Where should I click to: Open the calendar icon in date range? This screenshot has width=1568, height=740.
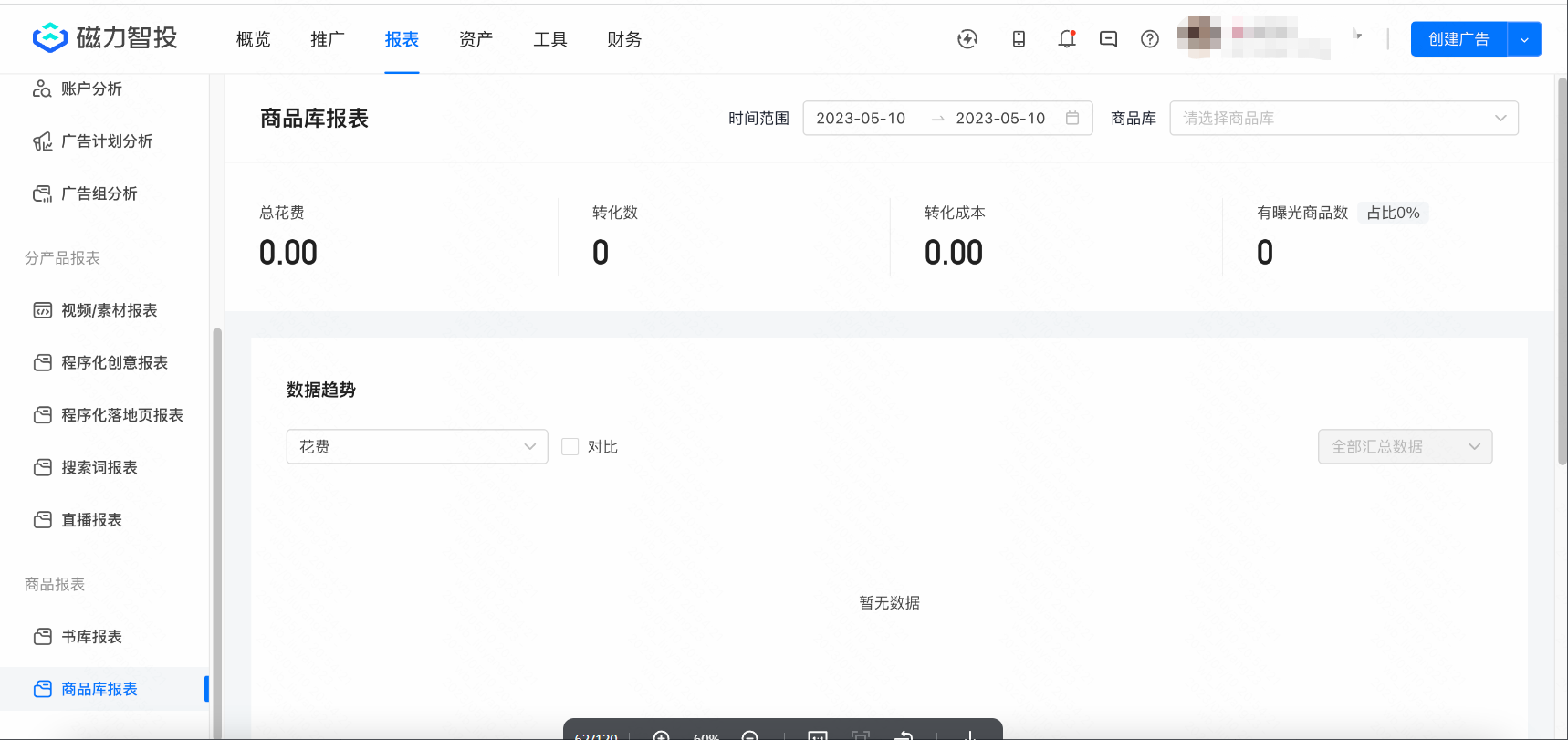(x=1072, y=119)
